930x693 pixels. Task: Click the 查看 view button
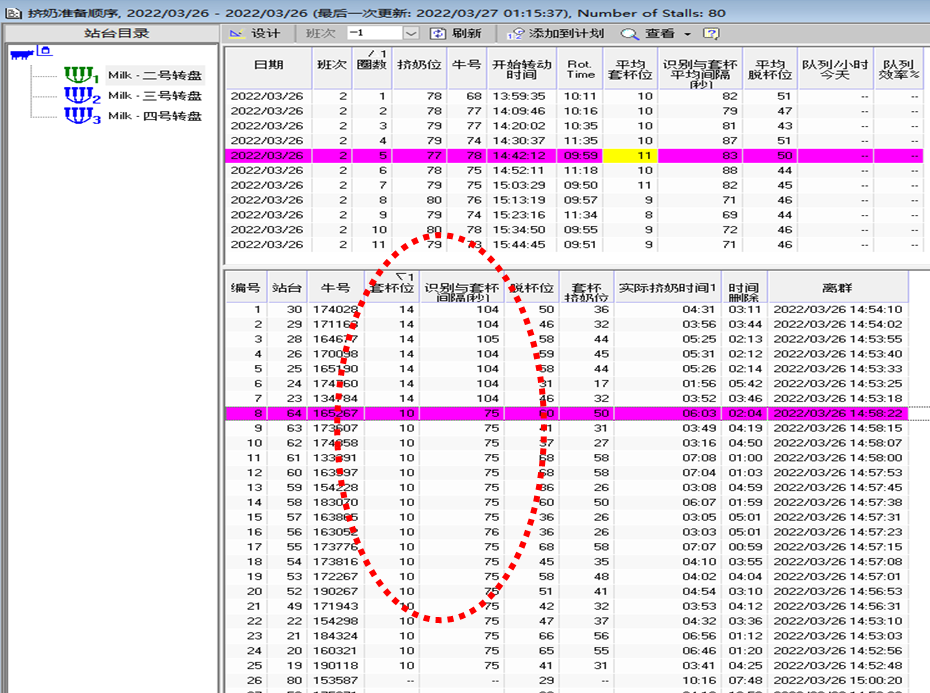click(648, 33)
